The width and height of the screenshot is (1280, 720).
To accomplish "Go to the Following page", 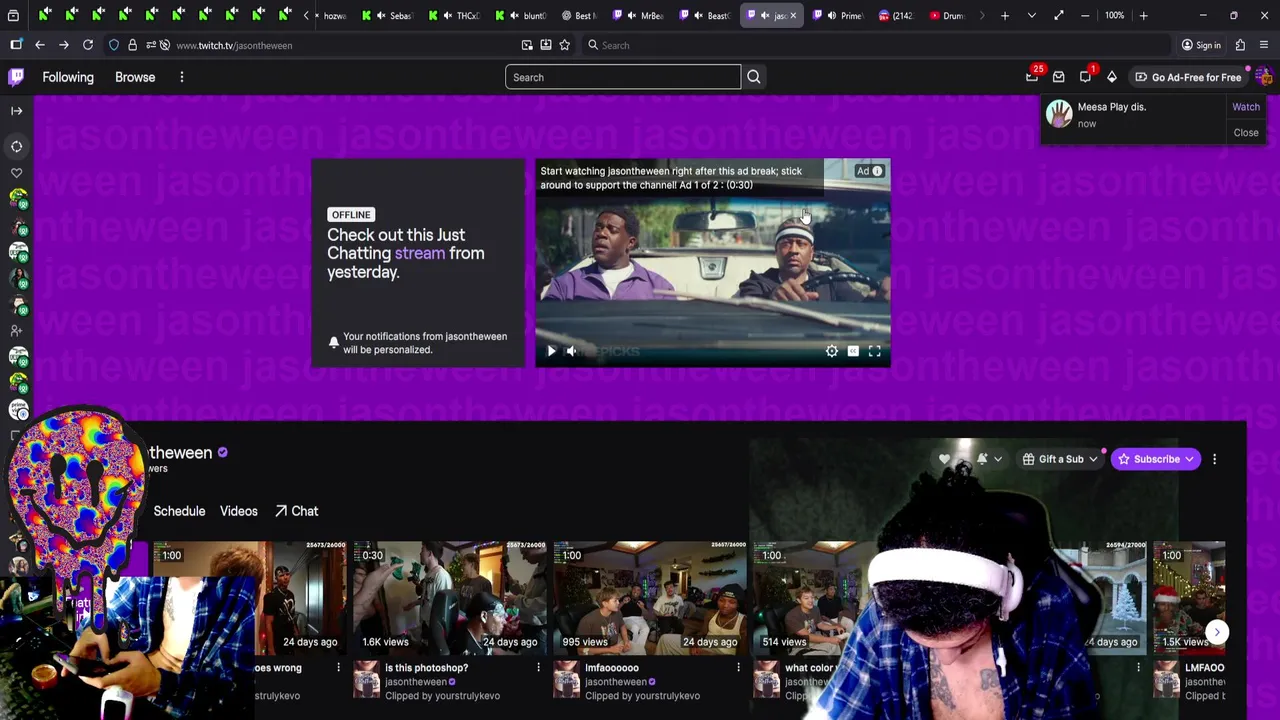I will coord(68,77).
